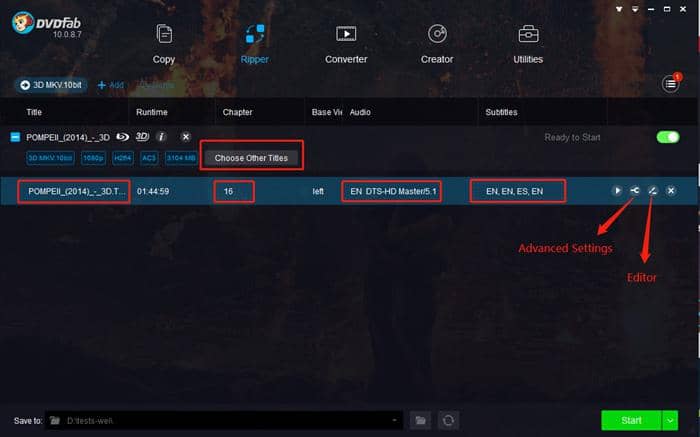Click the Chapter column header
Image resolution: width=700 pixels, height=437 pixels.
coord(238,112)
